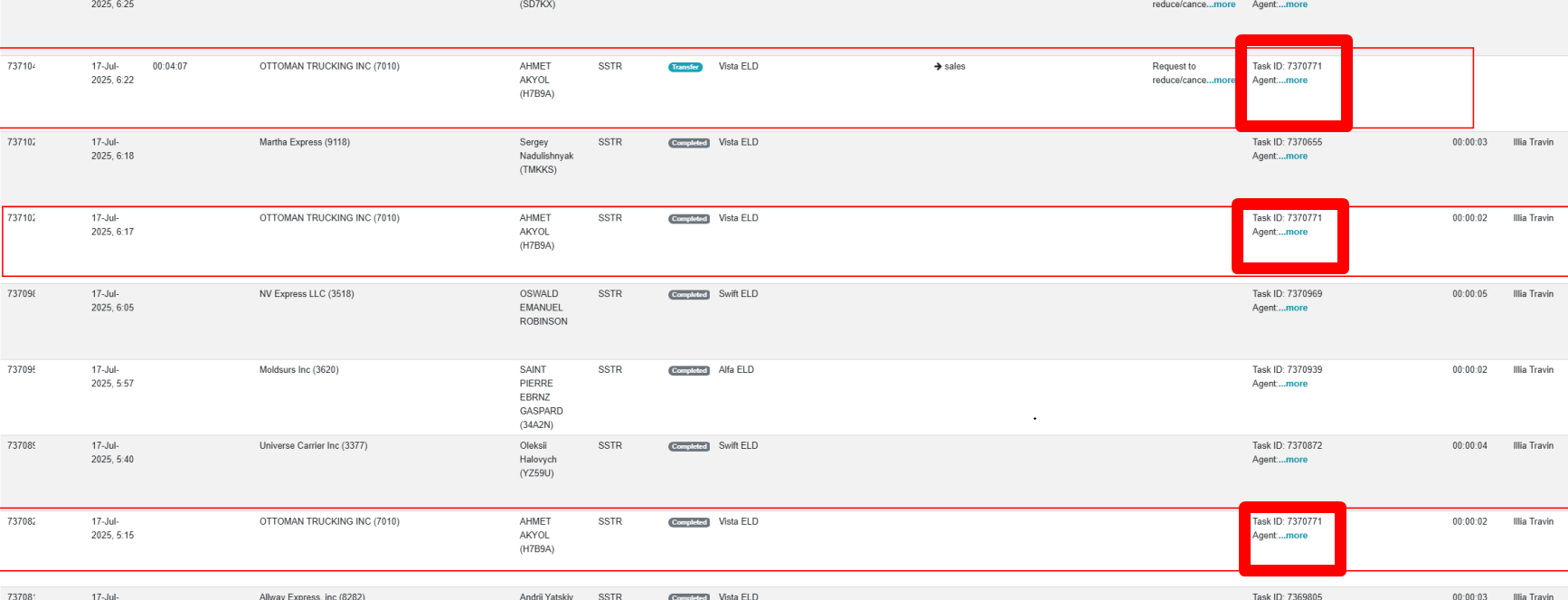
Task: Open Agent more link in Transfer row
Action: coord(1293,81)
